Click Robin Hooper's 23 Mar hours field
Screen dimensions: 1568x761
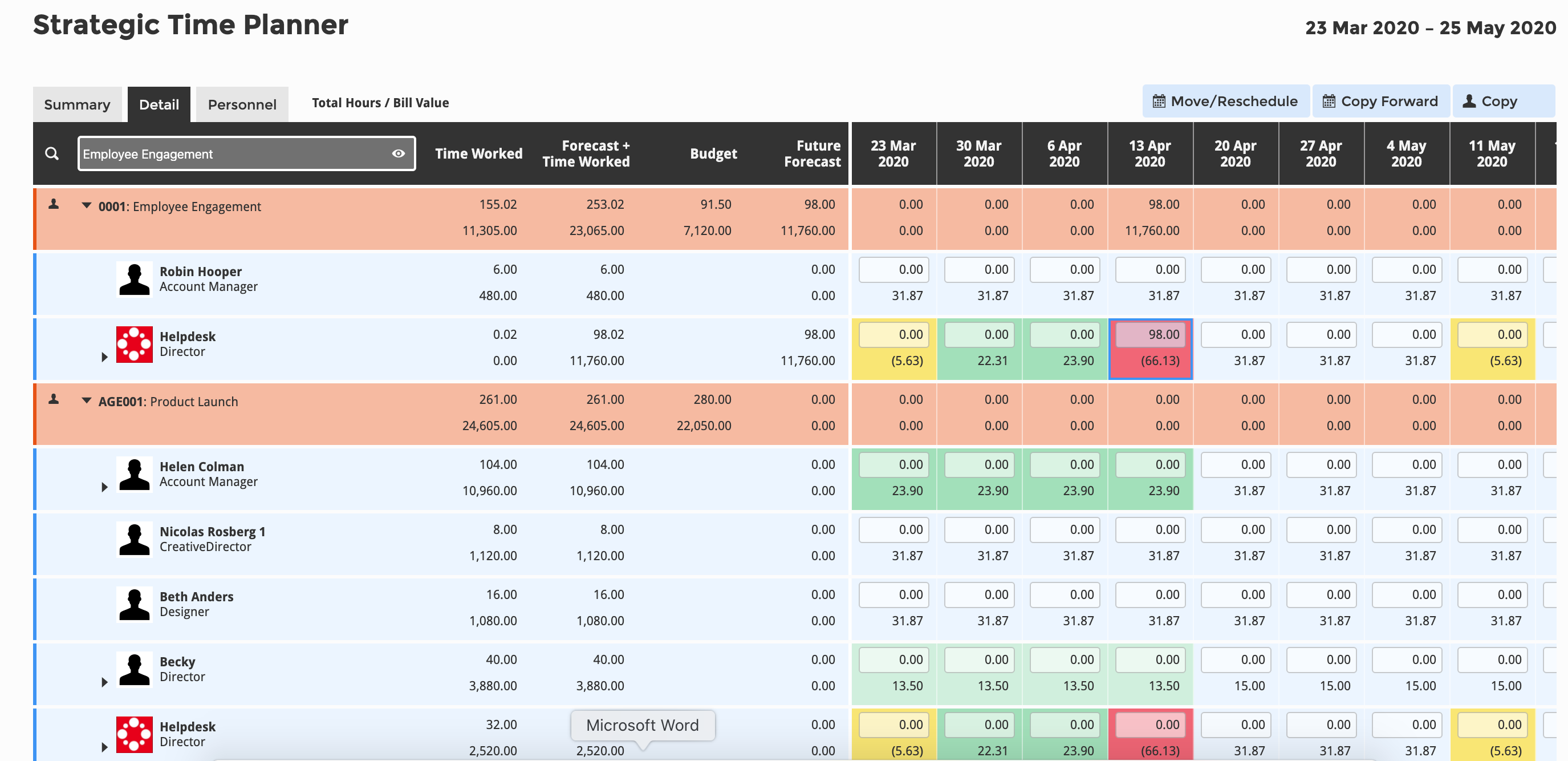[x=893, y=270]
